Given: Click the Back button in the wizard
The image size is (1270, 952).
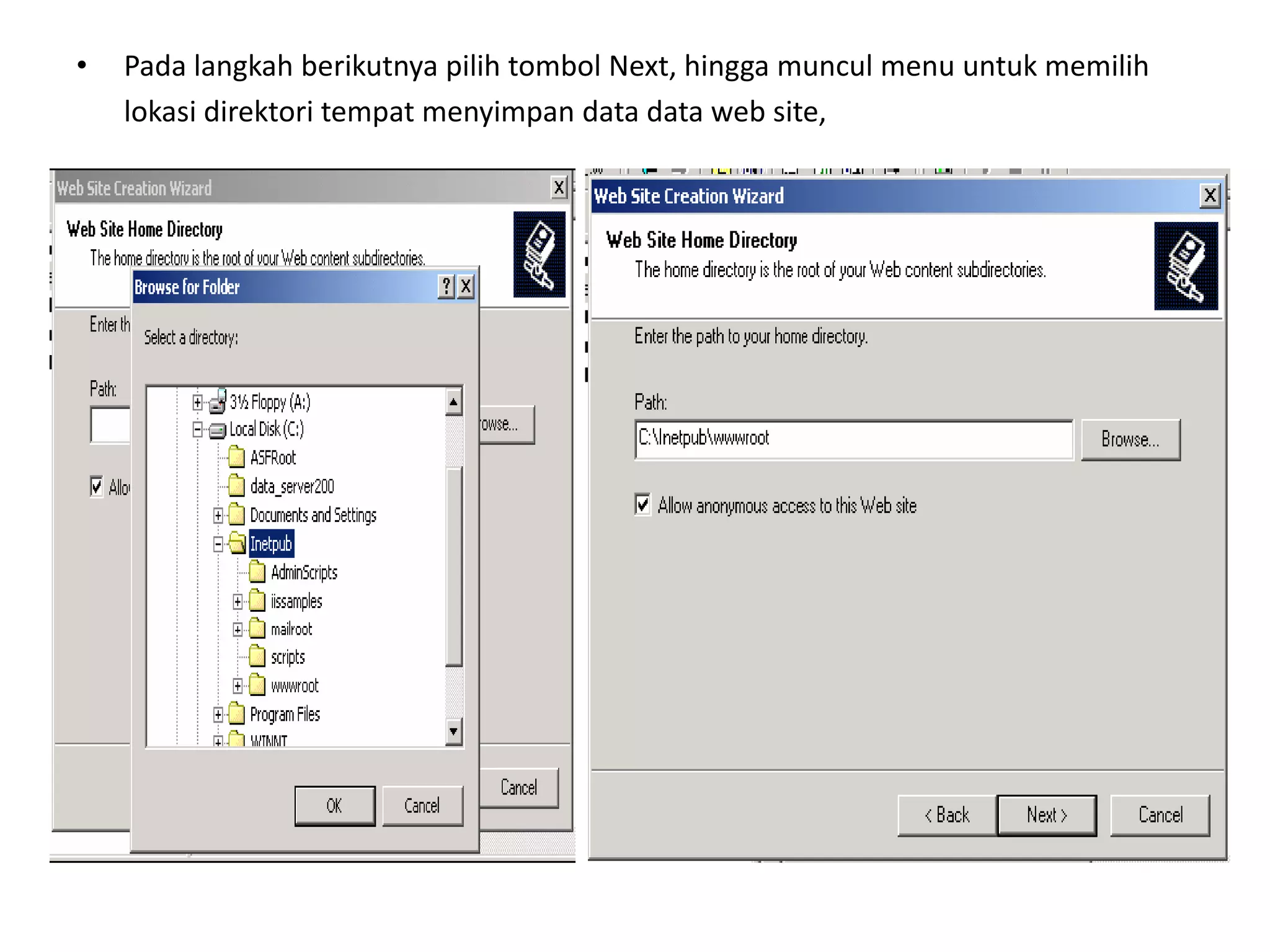Looking at the screenshot, I should click(947, 815).
